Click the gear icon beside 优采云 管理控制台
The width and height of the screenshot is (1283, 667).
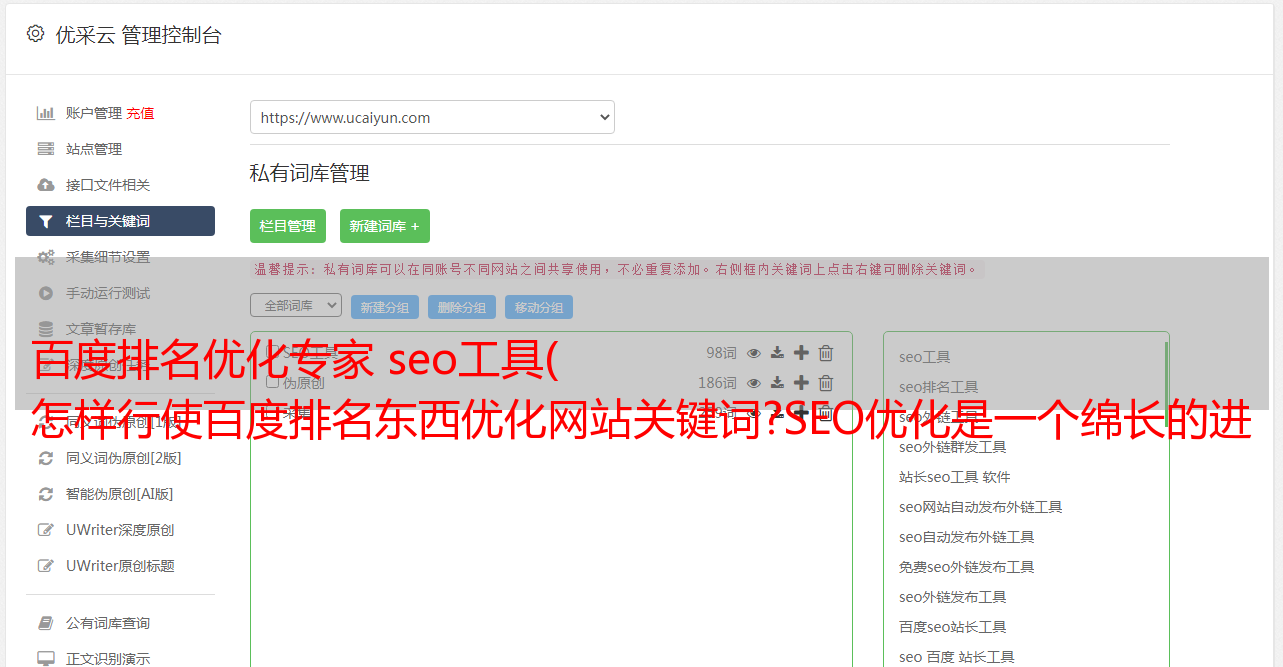point(36,34)
